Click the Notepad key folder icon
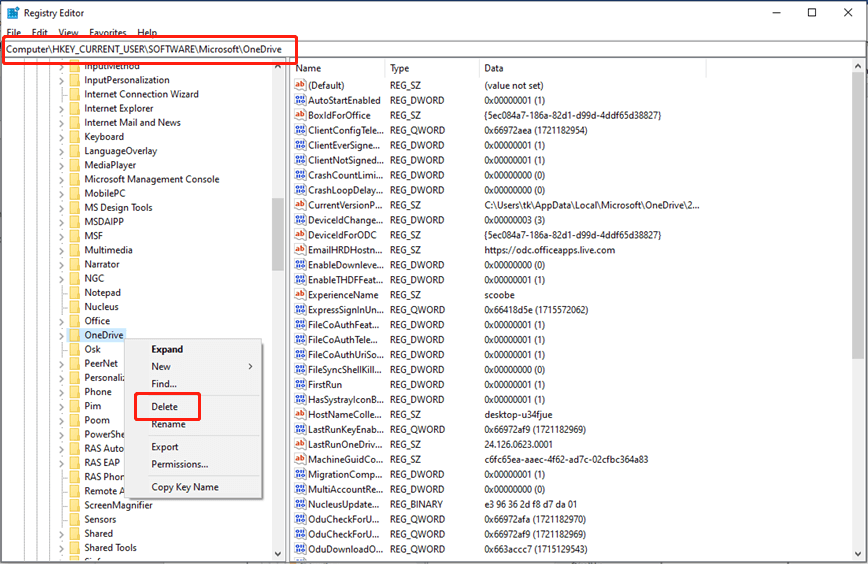868x564 pixels. coord(75,292)
